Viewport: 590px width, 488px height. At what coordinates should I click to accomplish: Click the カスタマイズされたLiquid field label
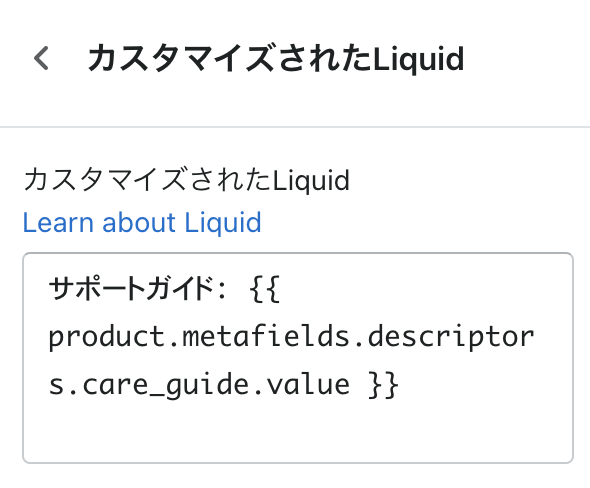click(187, 179)
